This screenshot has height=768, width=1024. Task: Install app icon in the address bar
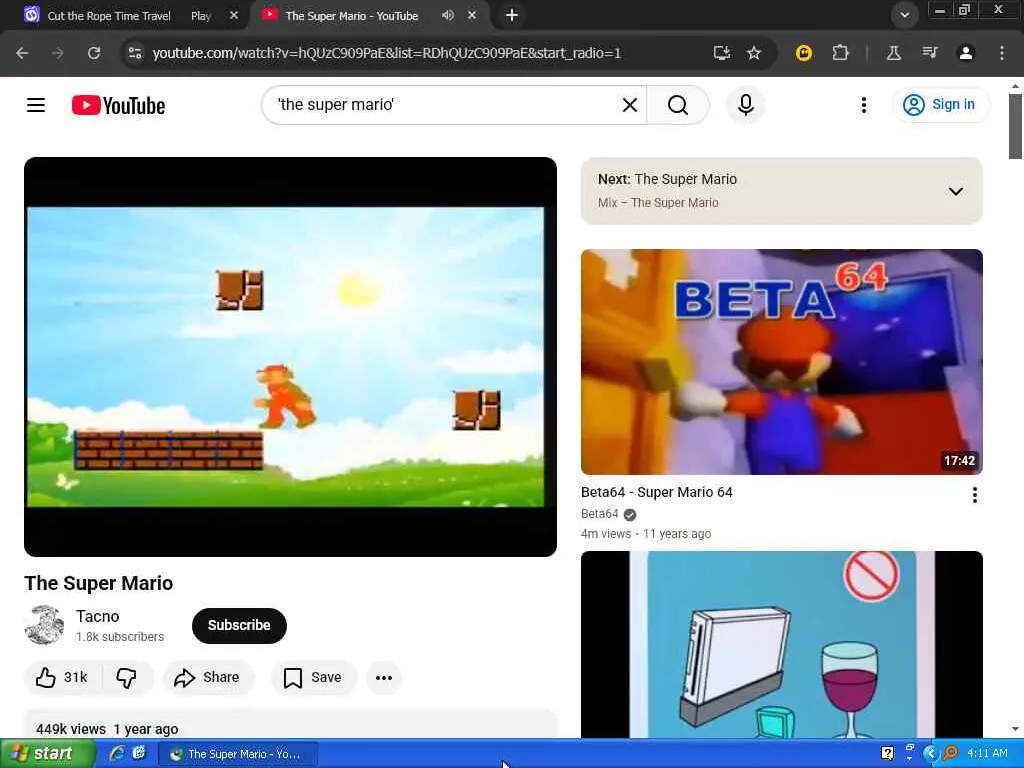[x=722, y=53]
